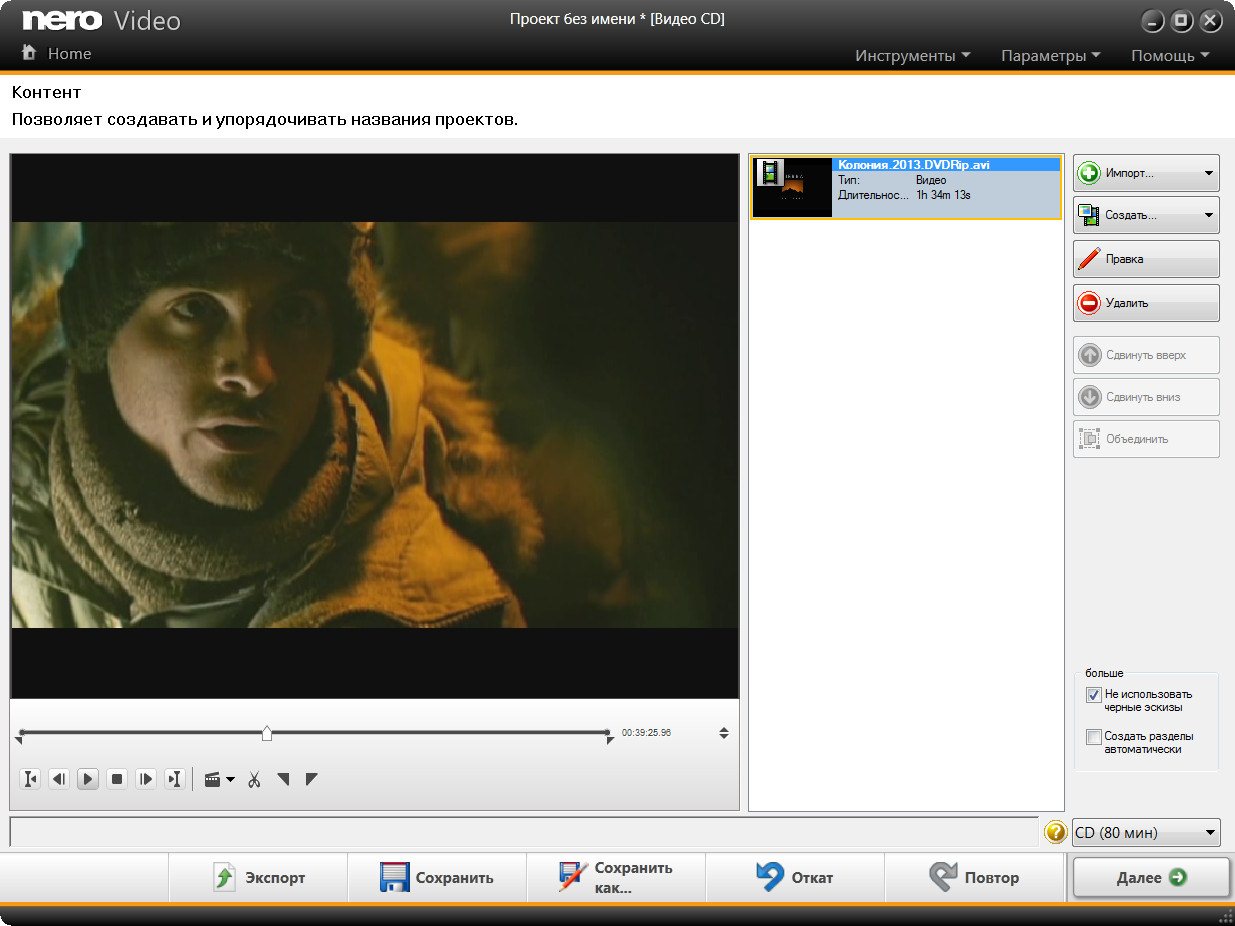1235x926 pixels.
Task: Step back one frame
Action: coord(59,779)
